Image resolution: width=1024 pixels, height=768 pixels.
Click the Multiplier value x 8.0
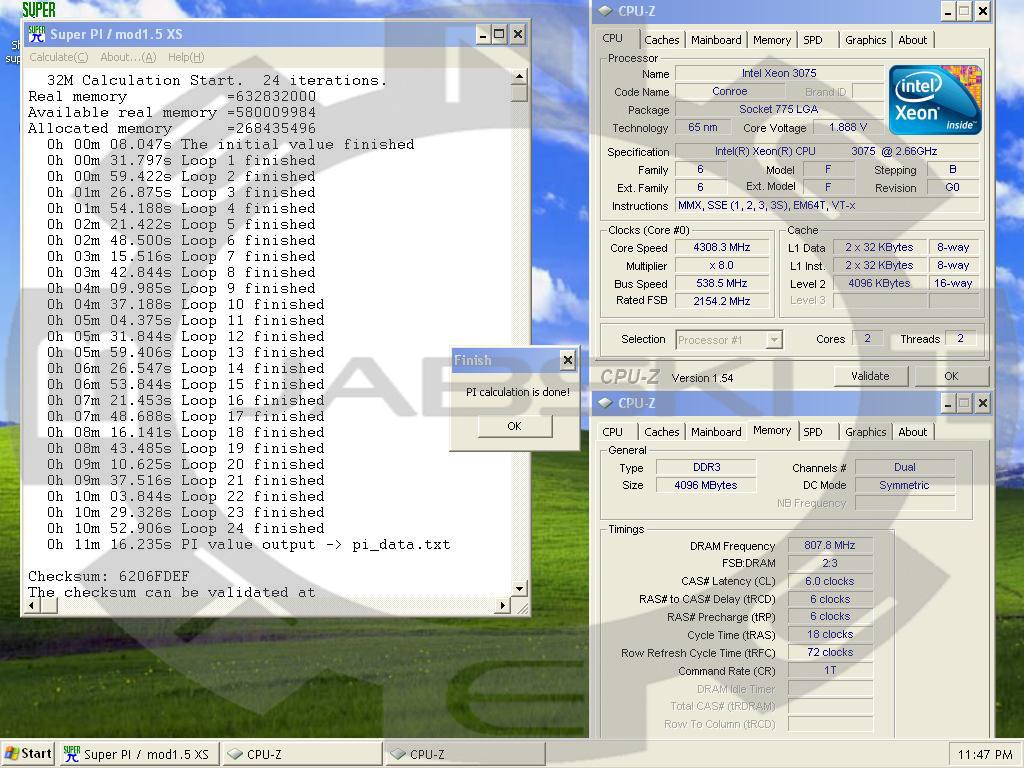[722, 265]
